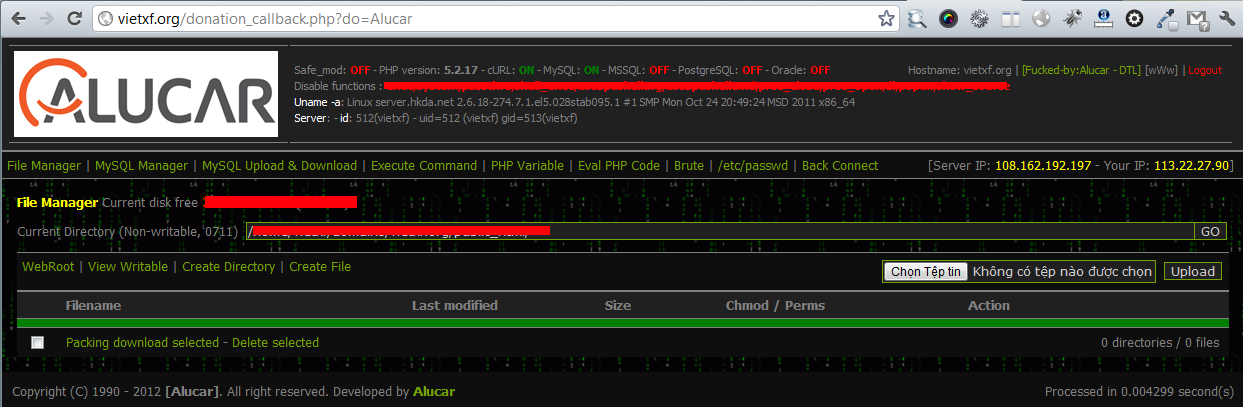Open the MySQL Manager menu item
This screenshot has height=407, width=1243.
click(x=141, y=166)
